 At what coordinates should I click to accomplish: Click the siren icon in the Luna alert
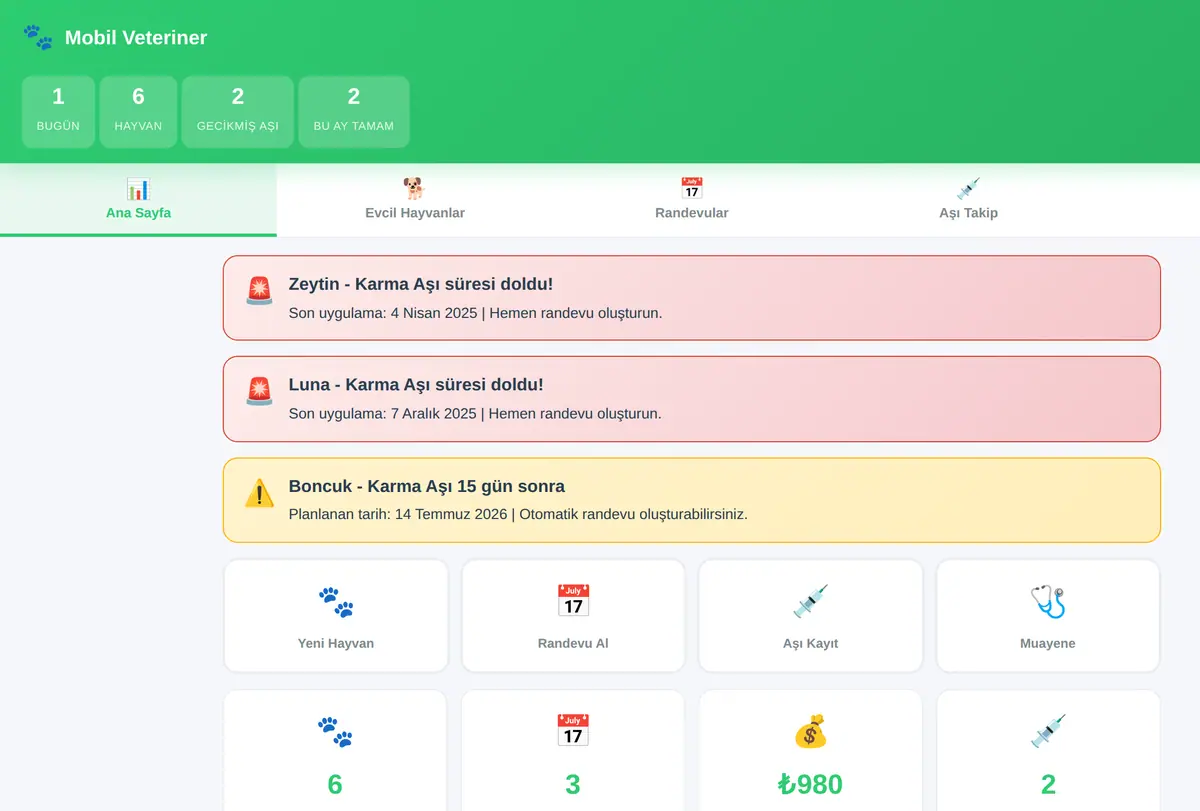[x=259, y=391]
